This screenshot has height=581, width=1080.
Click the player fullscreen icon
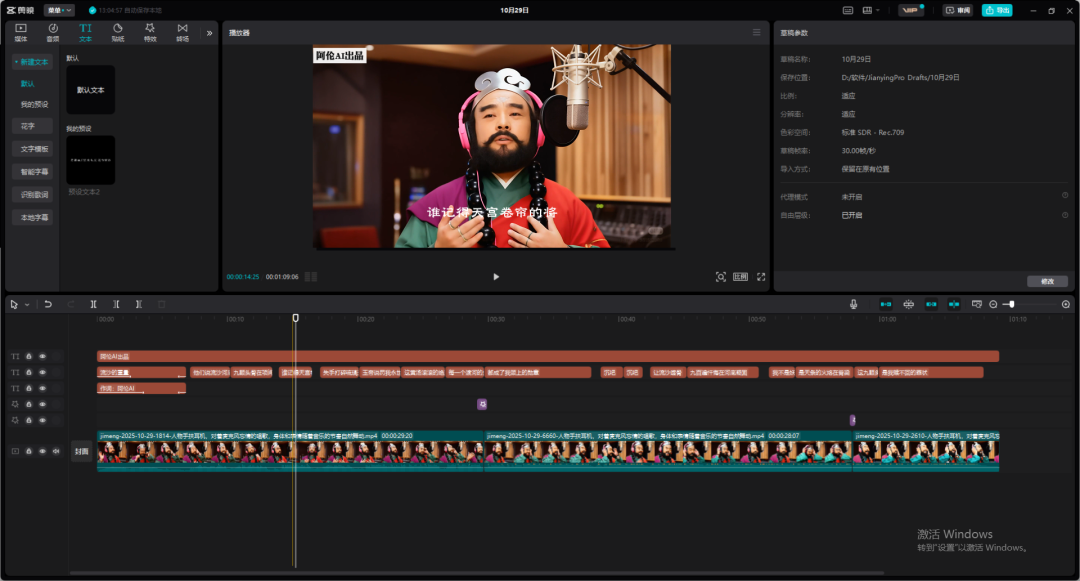760,277
